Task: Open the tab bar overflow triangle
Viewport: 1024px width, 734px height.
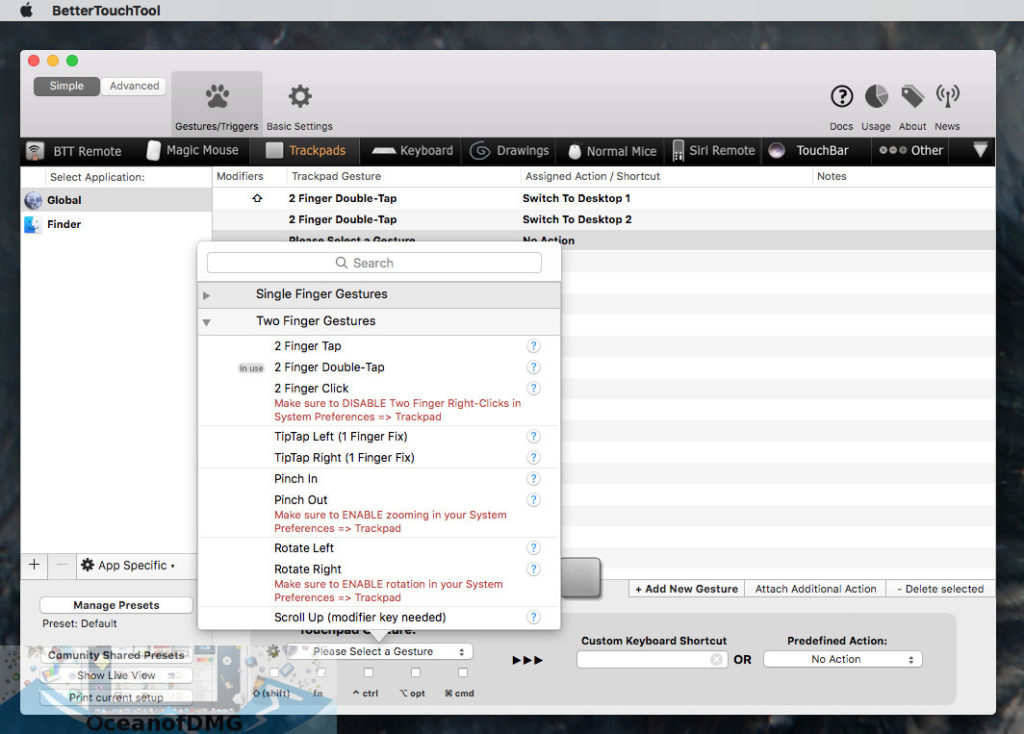Action: 980,150
